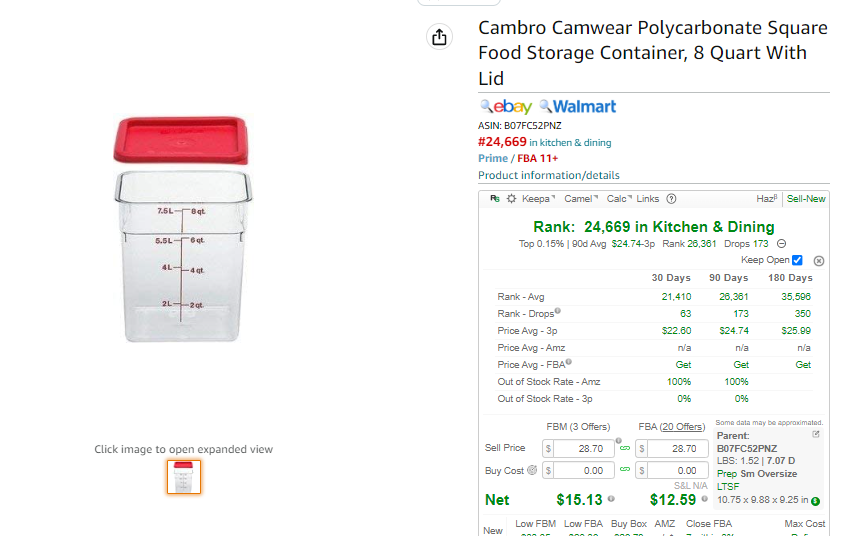Open Parent ASIN external link icon
The width and height of the screenshot is (849, 536).
(x=815, y=434)
